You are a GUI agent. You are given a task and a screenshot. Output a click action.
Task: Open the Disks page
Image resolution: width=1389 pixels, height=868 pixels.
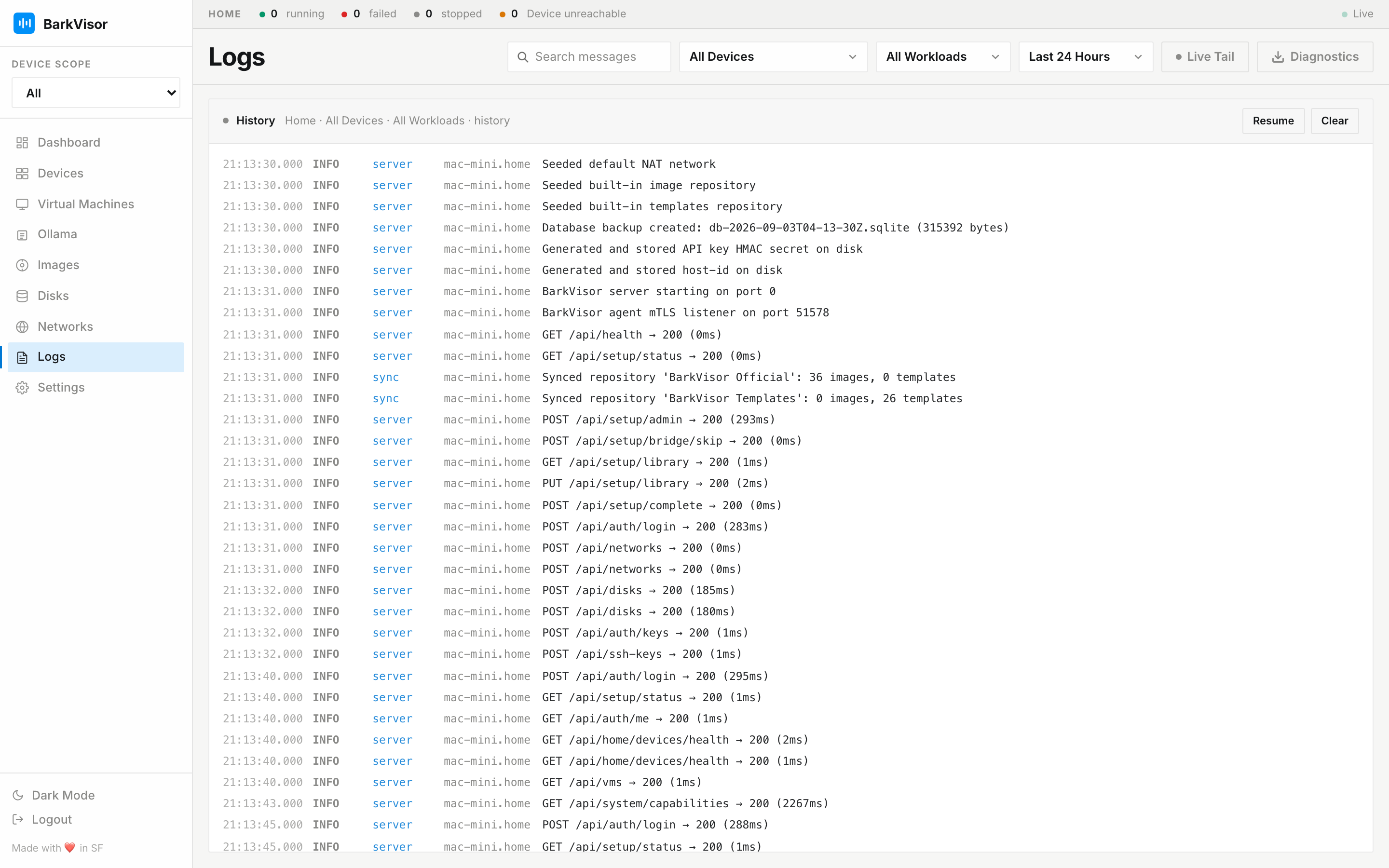coord(96,296)
